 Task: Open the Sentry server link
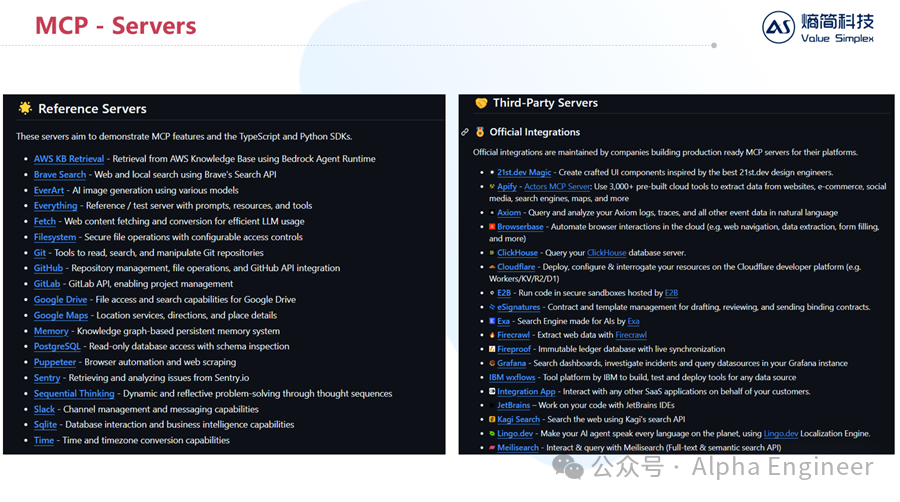(47, 378)
